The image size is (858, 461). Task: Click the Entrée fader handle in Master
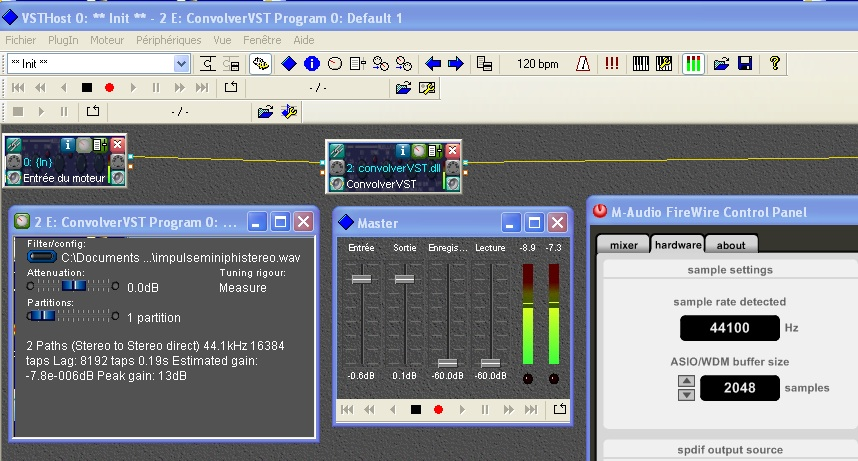tap(361, 279)
